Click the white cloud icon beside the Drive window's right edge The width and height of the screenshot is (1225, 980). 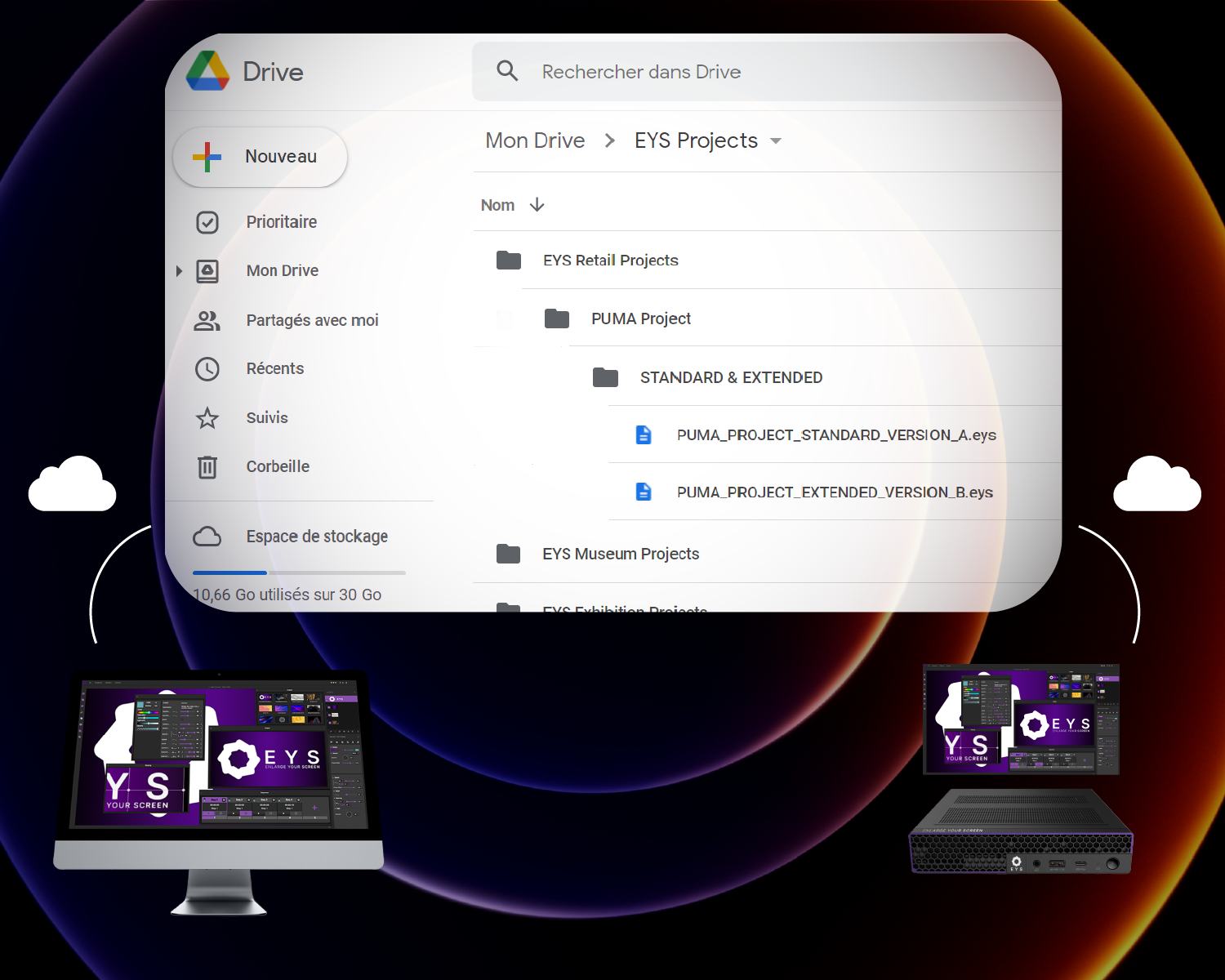pos(1157,484)
